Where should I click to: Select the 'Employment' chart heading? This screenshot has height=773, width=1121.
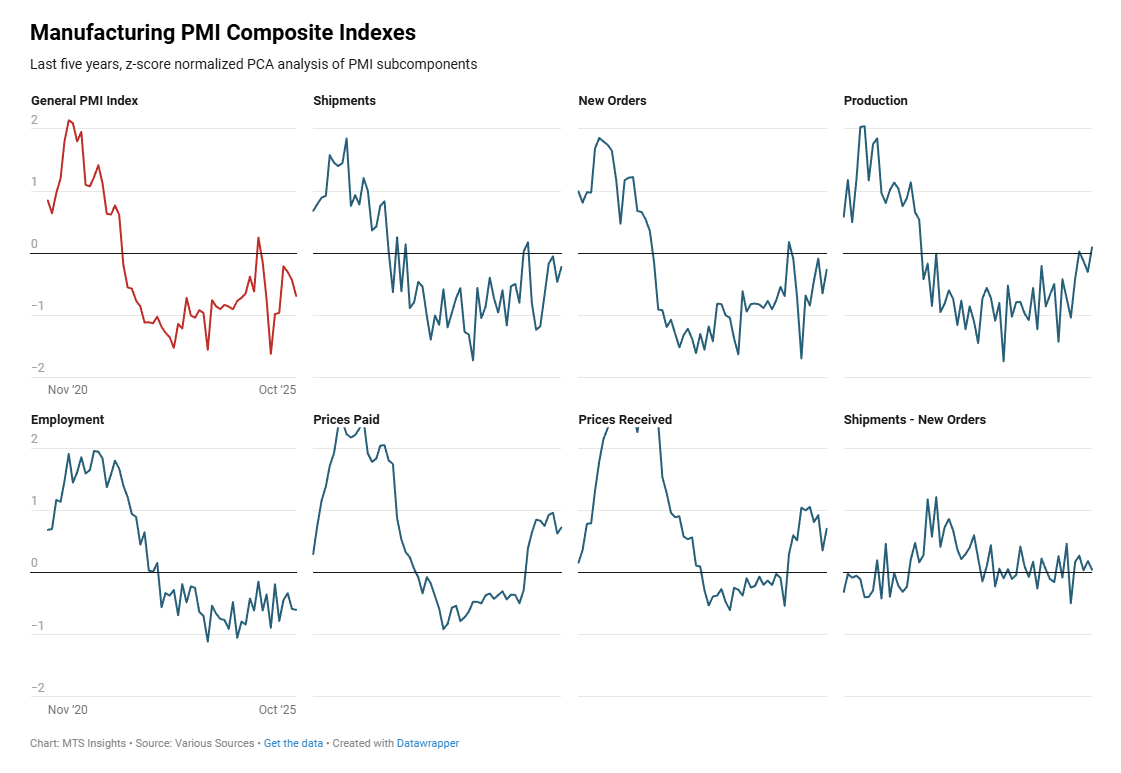[68, 420]
